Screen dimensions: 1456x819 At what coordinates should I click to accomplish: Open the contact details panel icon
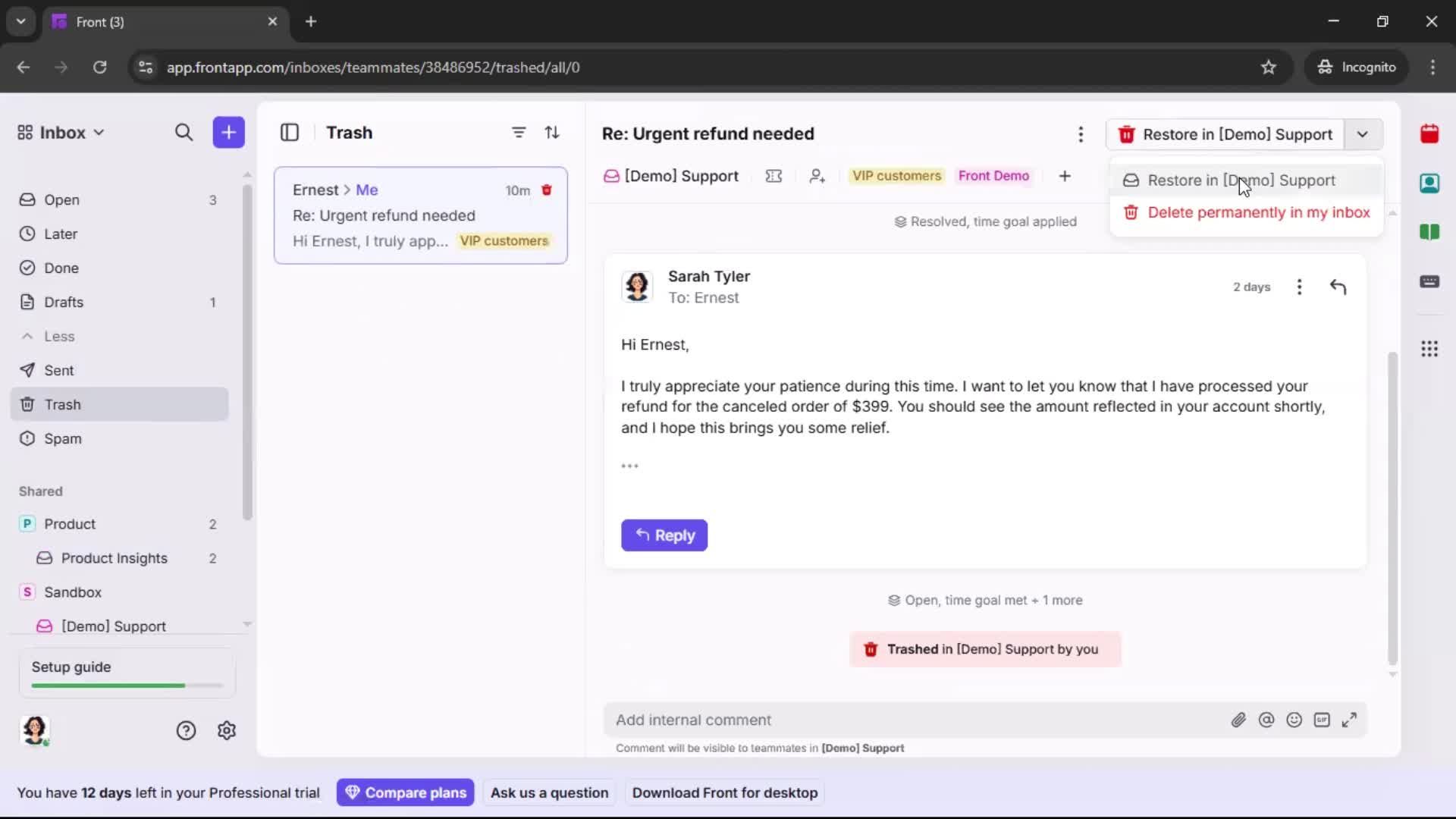tap(1430, 183)
